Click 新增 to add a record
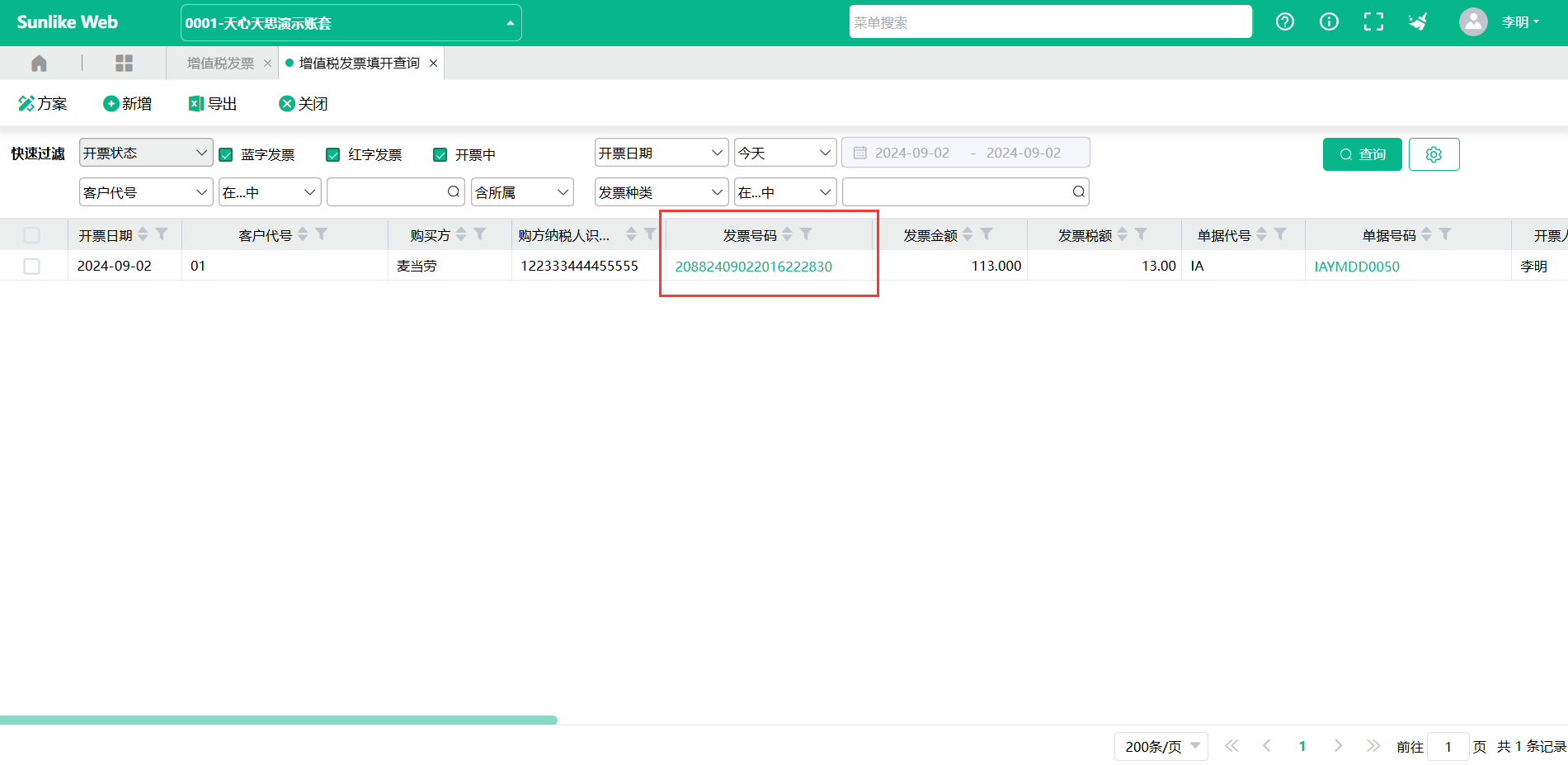1568x765 pixels. tap(127, 103)
